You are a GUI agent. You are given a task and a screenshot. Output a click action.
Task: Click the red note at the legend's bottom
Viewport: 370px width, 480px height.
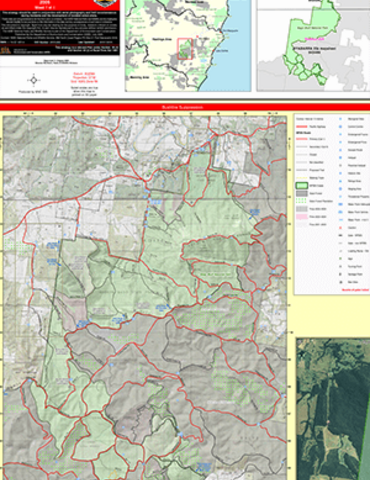(x=355, y=290)
